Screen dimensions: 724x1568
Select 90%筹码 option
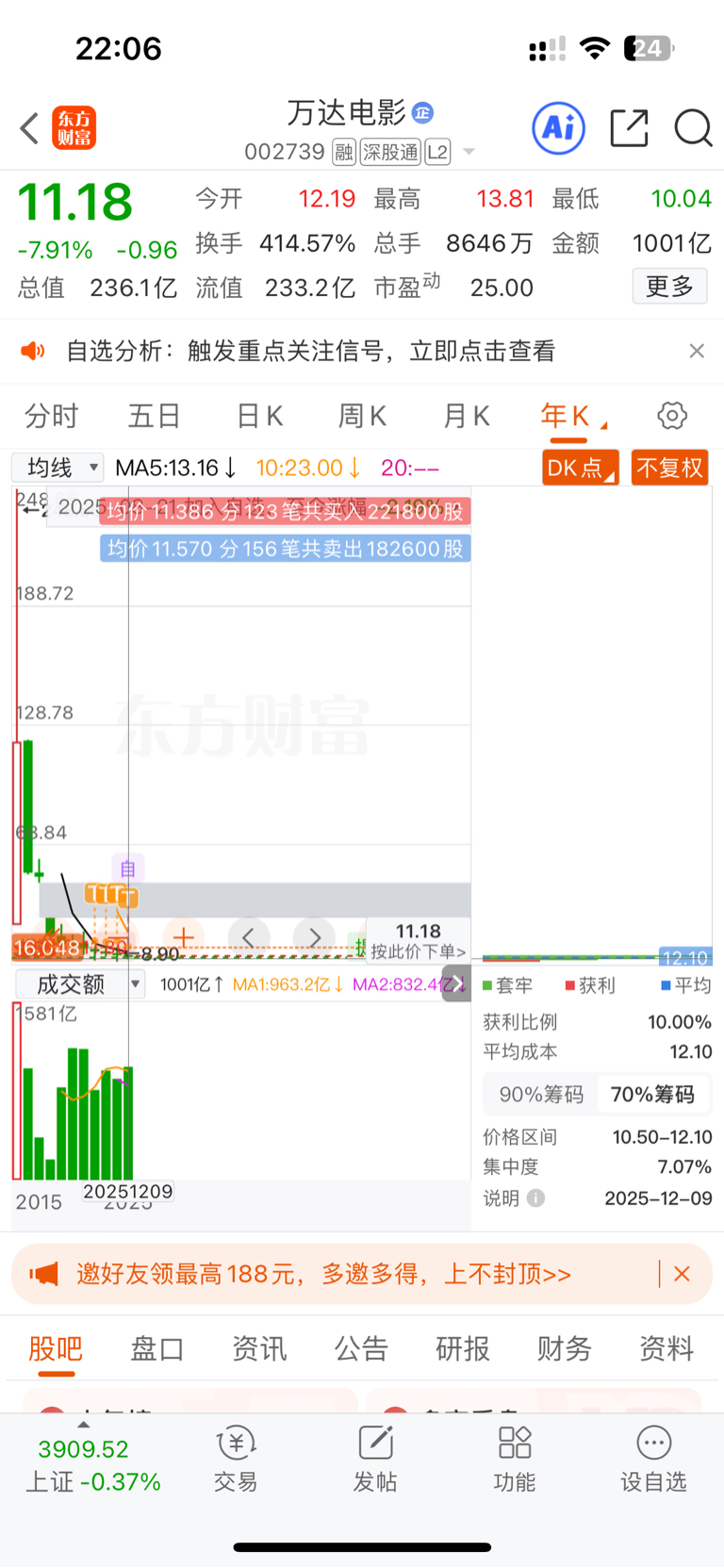click(x=541, y=1095)
